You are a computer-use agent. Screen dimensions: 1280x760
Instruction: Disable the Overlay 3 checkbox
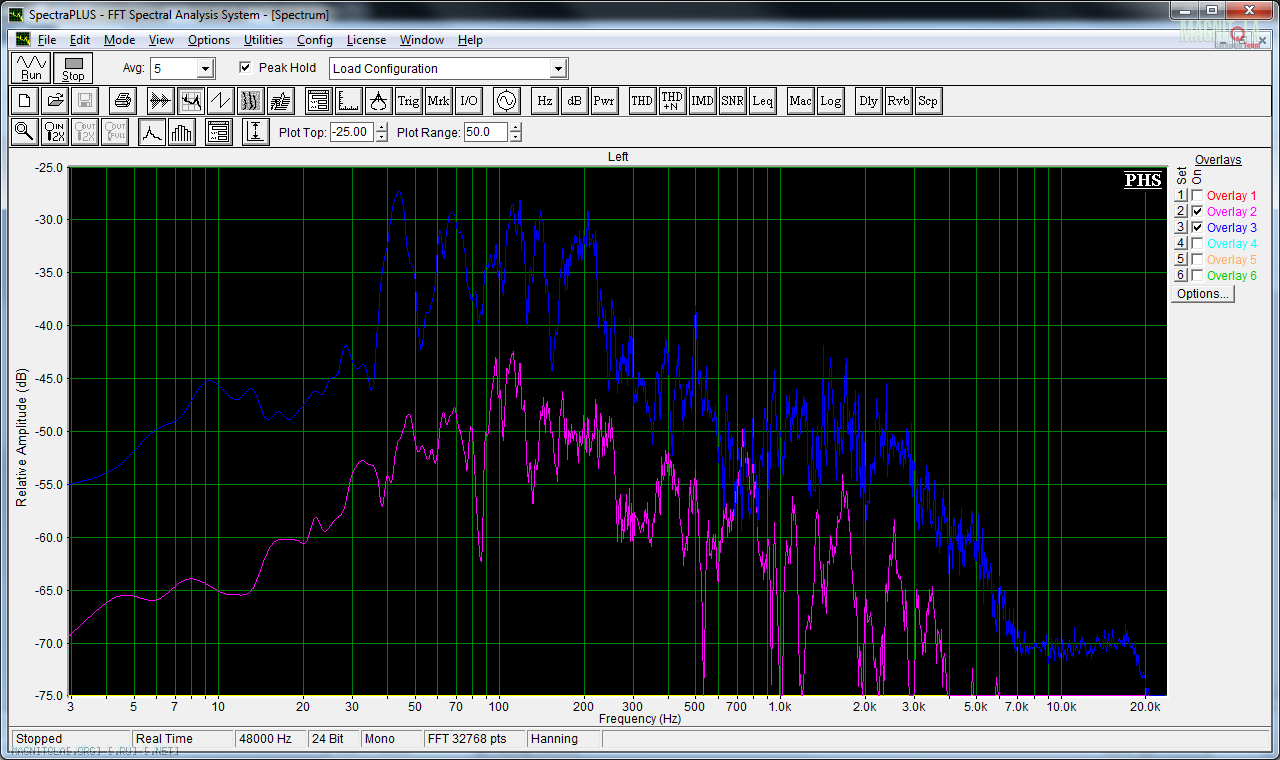coord(1197,228)
